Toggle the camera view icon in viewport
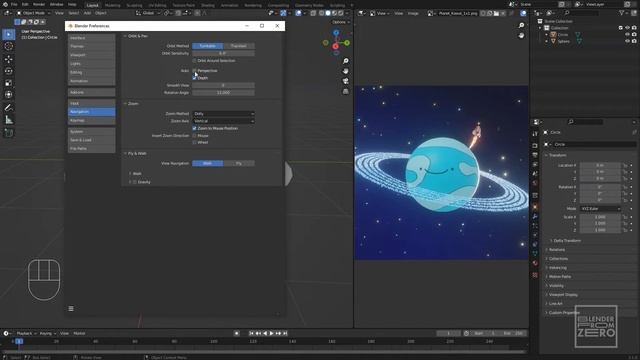This screenshot has width=640, height=360. [346, 81]
